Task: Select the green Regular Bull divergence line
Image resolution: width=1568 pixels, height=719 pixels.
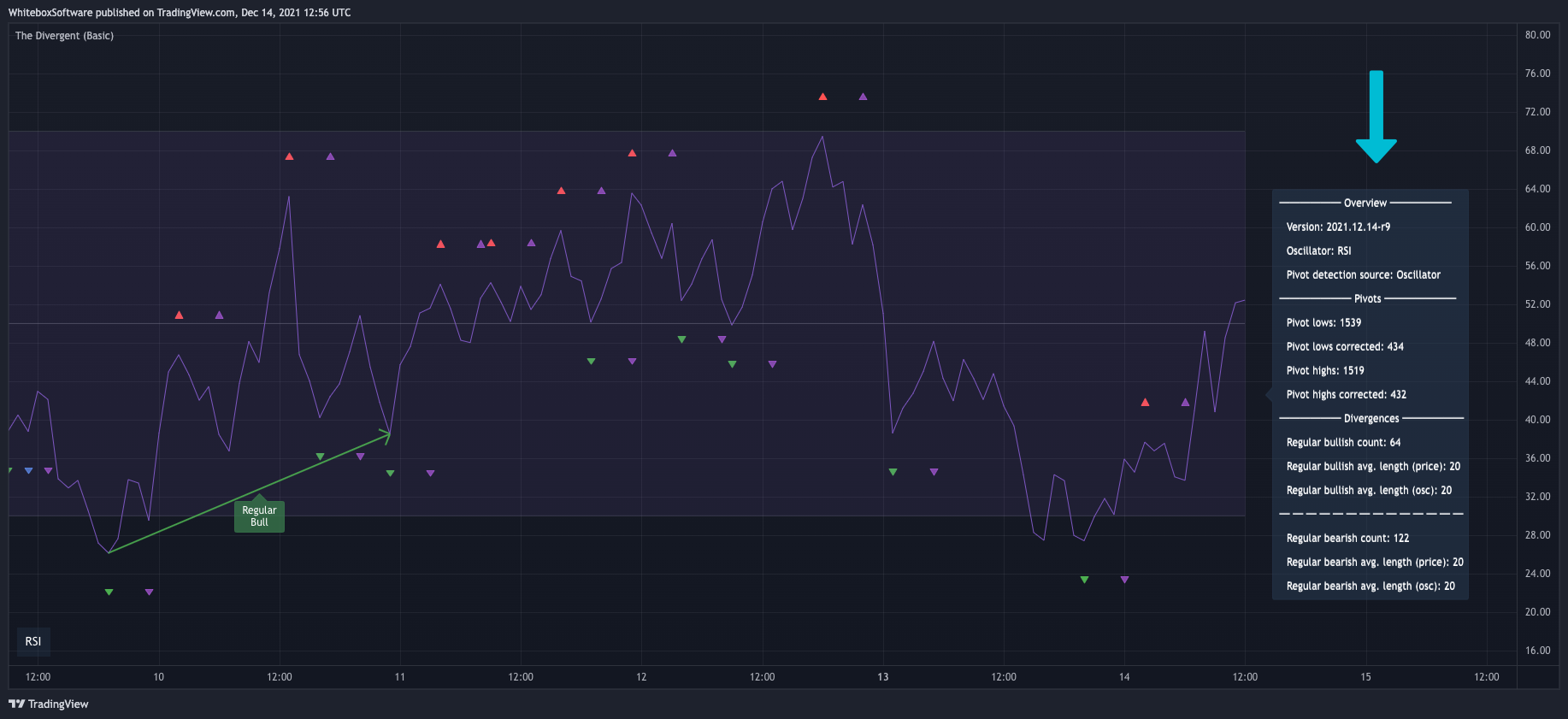Action: coord(250,493)
